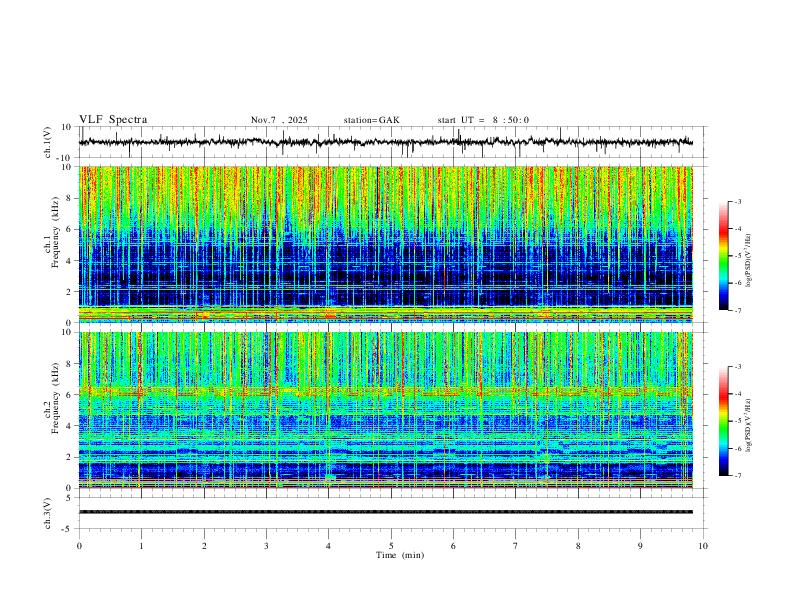Click the "6" kHz tick of ch.2 spectrogram
This screenshot has height=612, width=792.
pos(69,395)
